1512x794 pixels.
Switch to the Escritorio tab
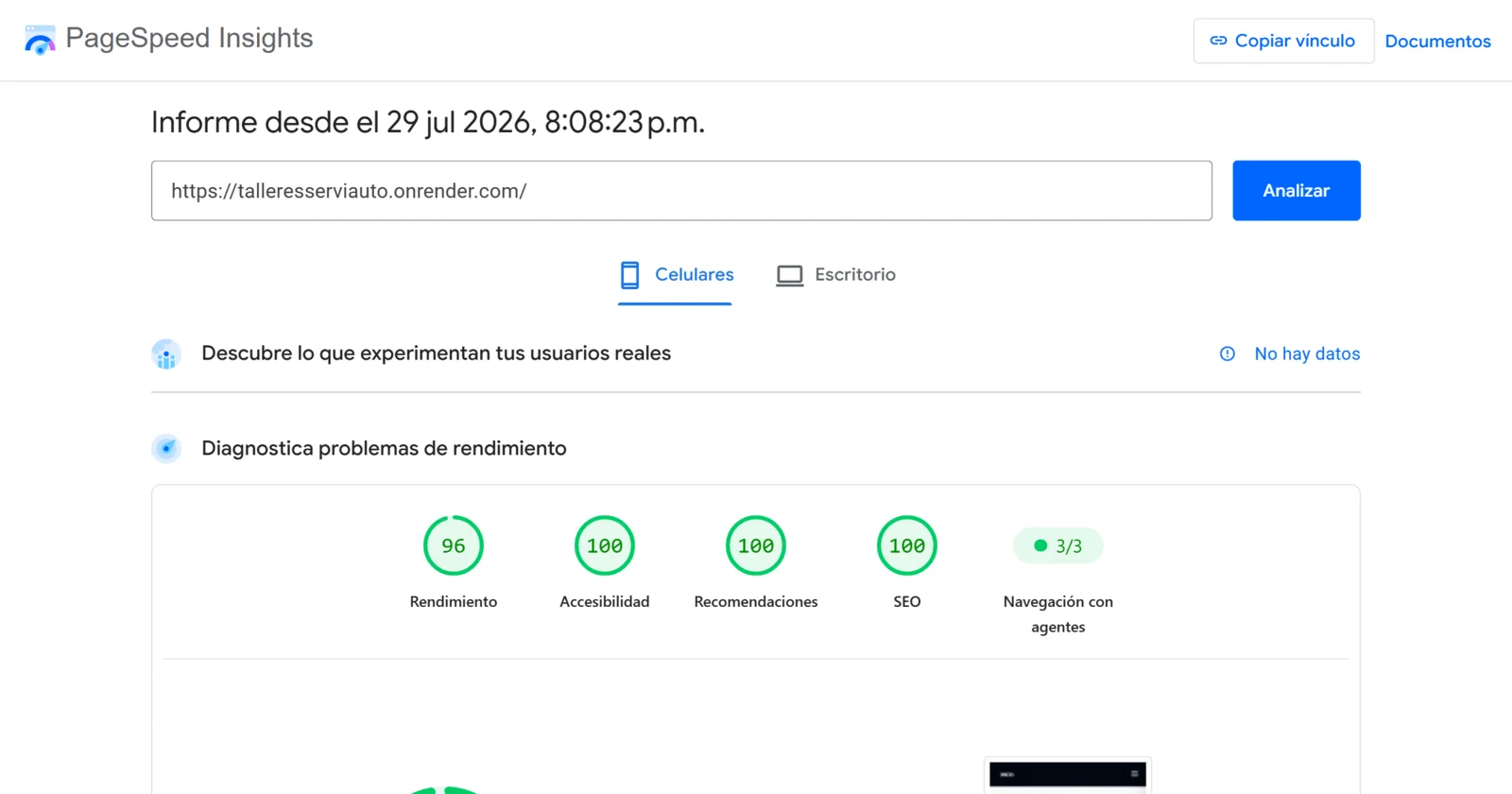835,275
